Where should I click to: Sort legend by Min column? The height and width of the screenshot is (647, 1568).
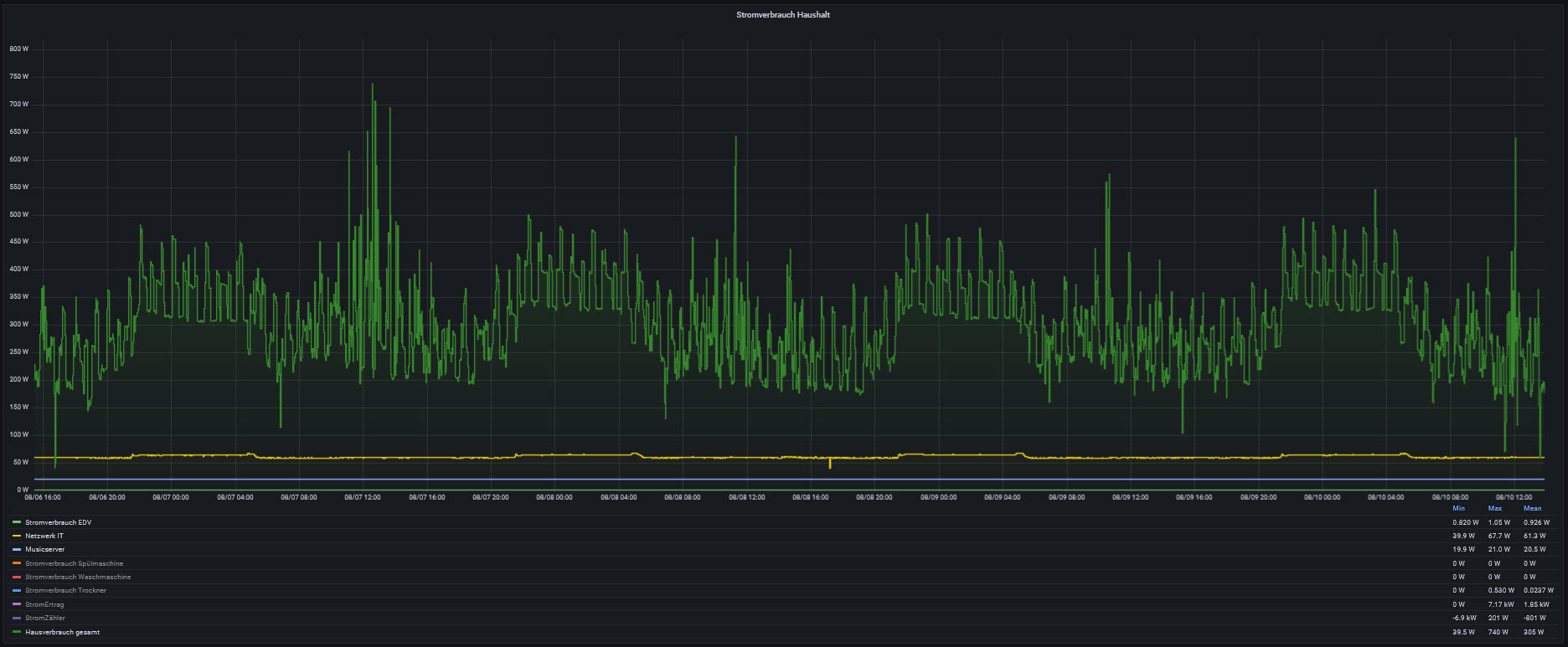pyautogui.click(x=1458, y=508)
